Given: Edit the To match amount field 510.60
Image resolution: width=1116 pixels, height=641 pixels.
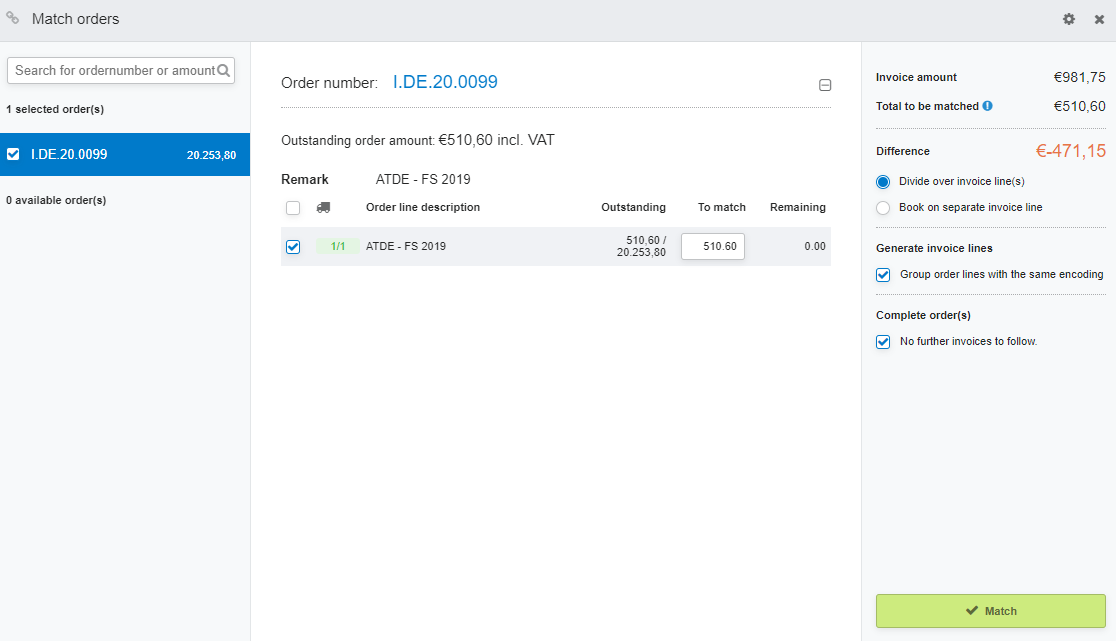Looking at the screenshot, I should [x=712, y=246].
